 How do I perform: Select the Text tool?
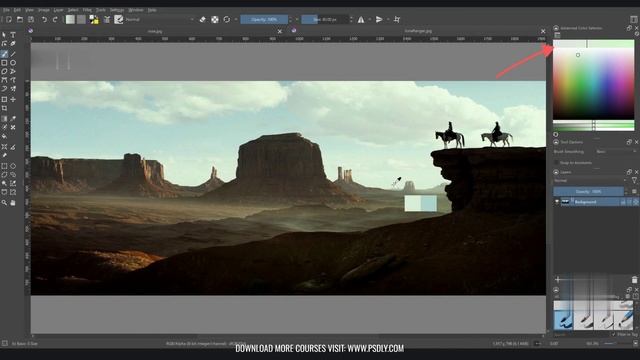point(13,35)
